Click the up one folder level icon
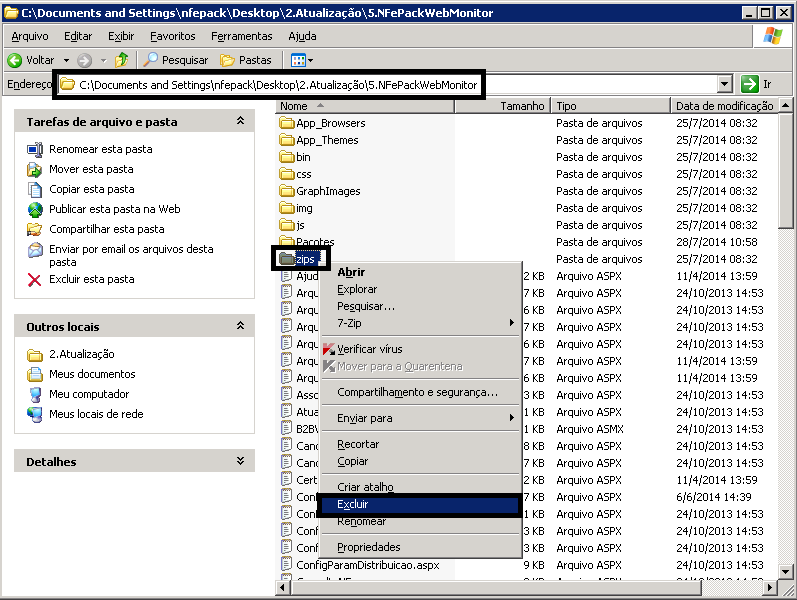This screenshot has height=600, width=797. tap(121, 60)
